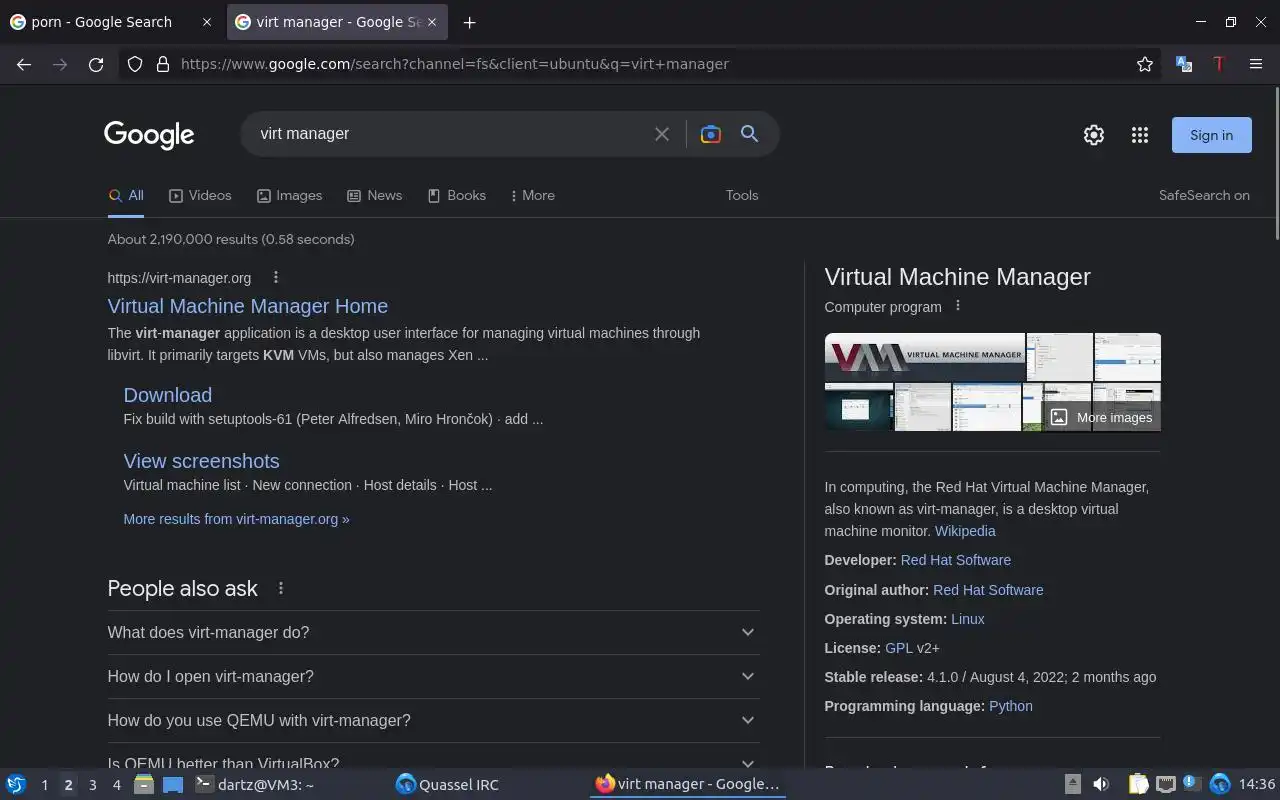
Task: Open the site security lock info
Action: [x=162, y=64]
